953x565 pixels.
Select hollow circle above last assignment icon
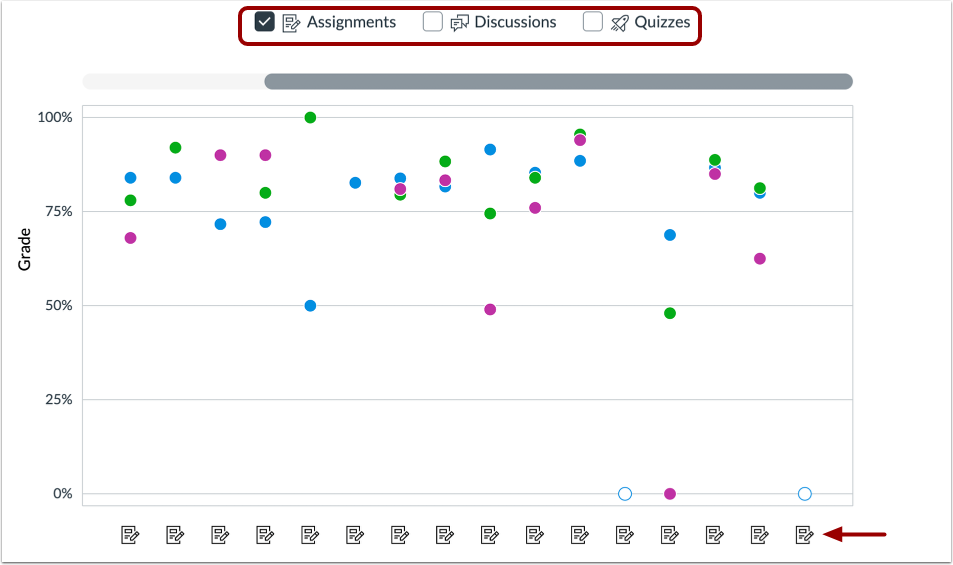click(805, 494)
